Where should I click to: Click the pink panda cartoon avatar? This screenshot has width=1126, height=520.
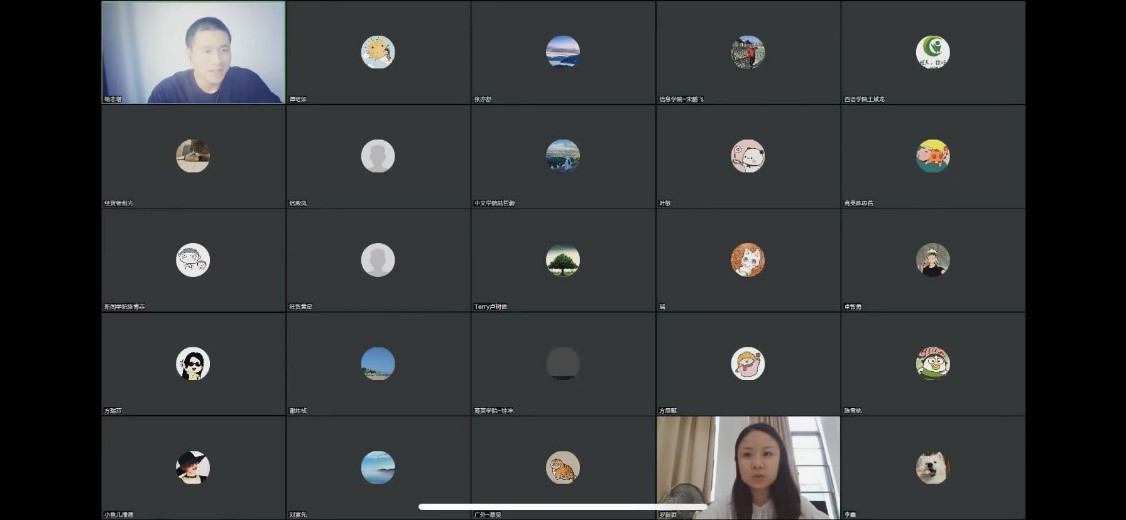748,156
